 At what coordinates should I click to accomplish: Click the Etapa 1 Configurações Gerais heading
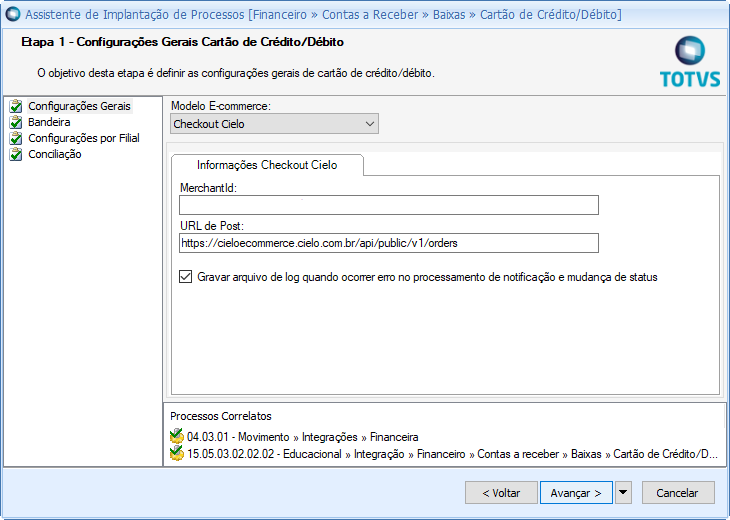pos(182,42)
